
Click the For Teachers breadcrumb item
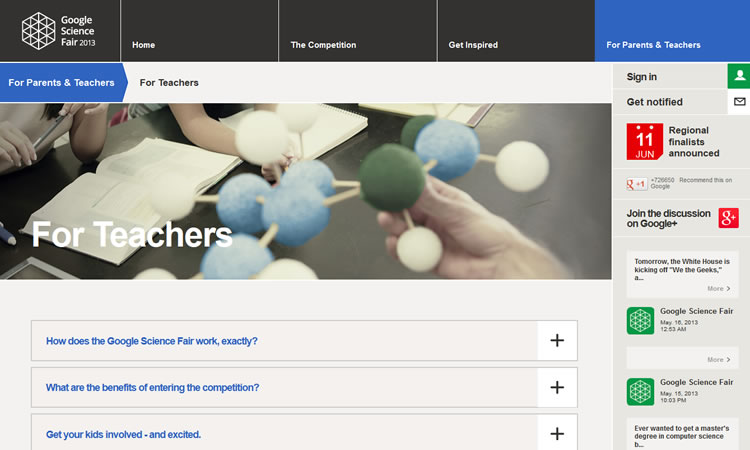point(169,83)
